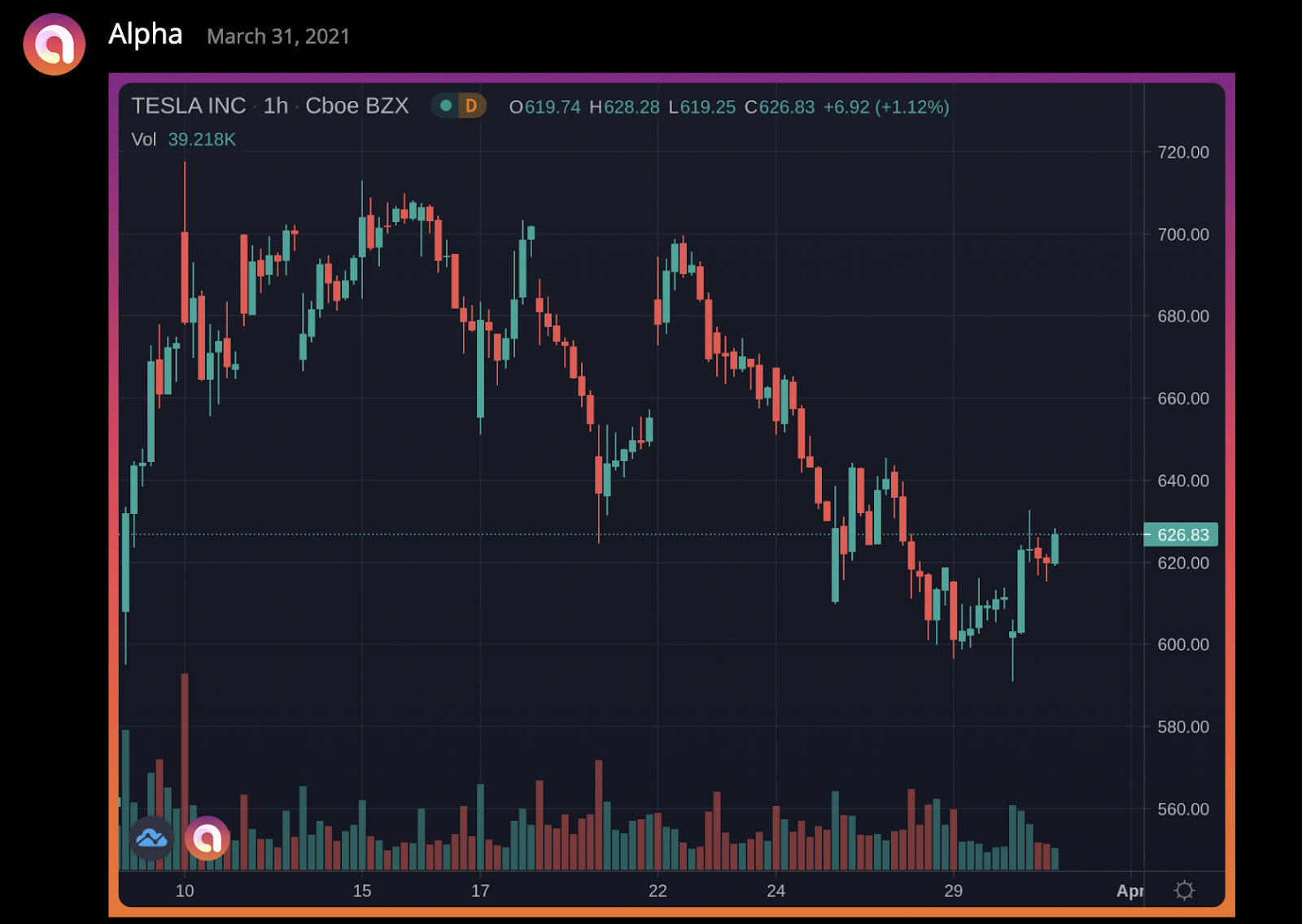Click date label 15 on time axis
Screen dimensions: 1302x924
coord(362,891)
